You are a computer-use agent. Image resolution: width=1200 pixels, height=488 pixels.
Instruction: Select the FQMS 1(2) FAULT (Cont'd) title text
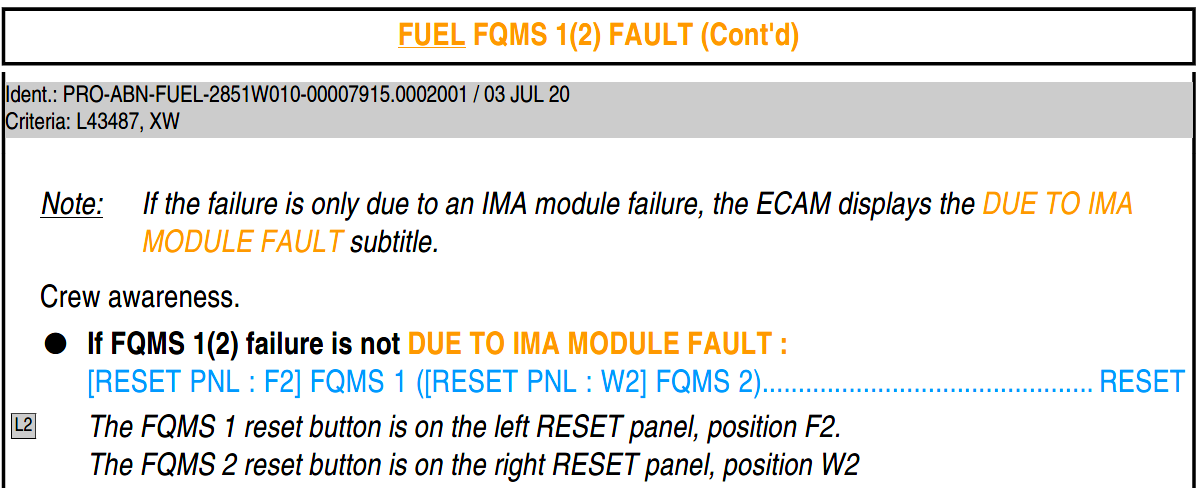[x=635, y=36]
